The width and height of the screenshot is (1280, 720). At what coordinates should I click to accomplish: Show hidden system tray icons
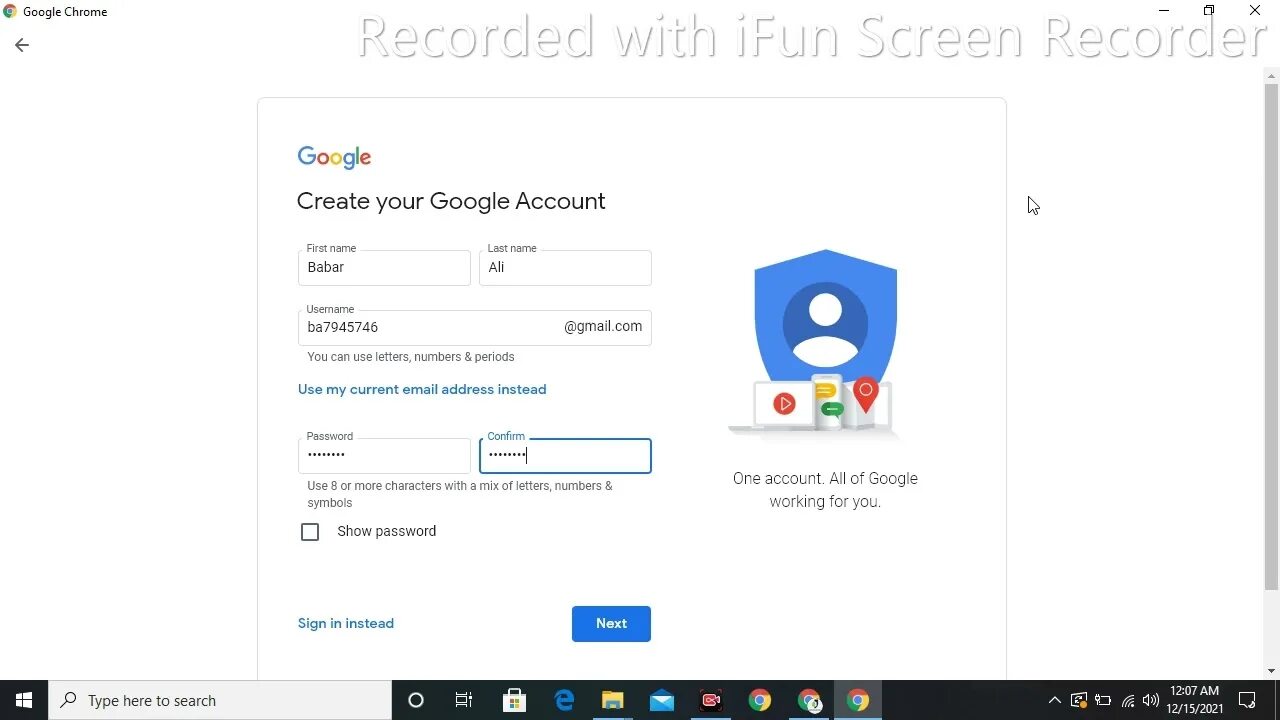[1054, 700]
